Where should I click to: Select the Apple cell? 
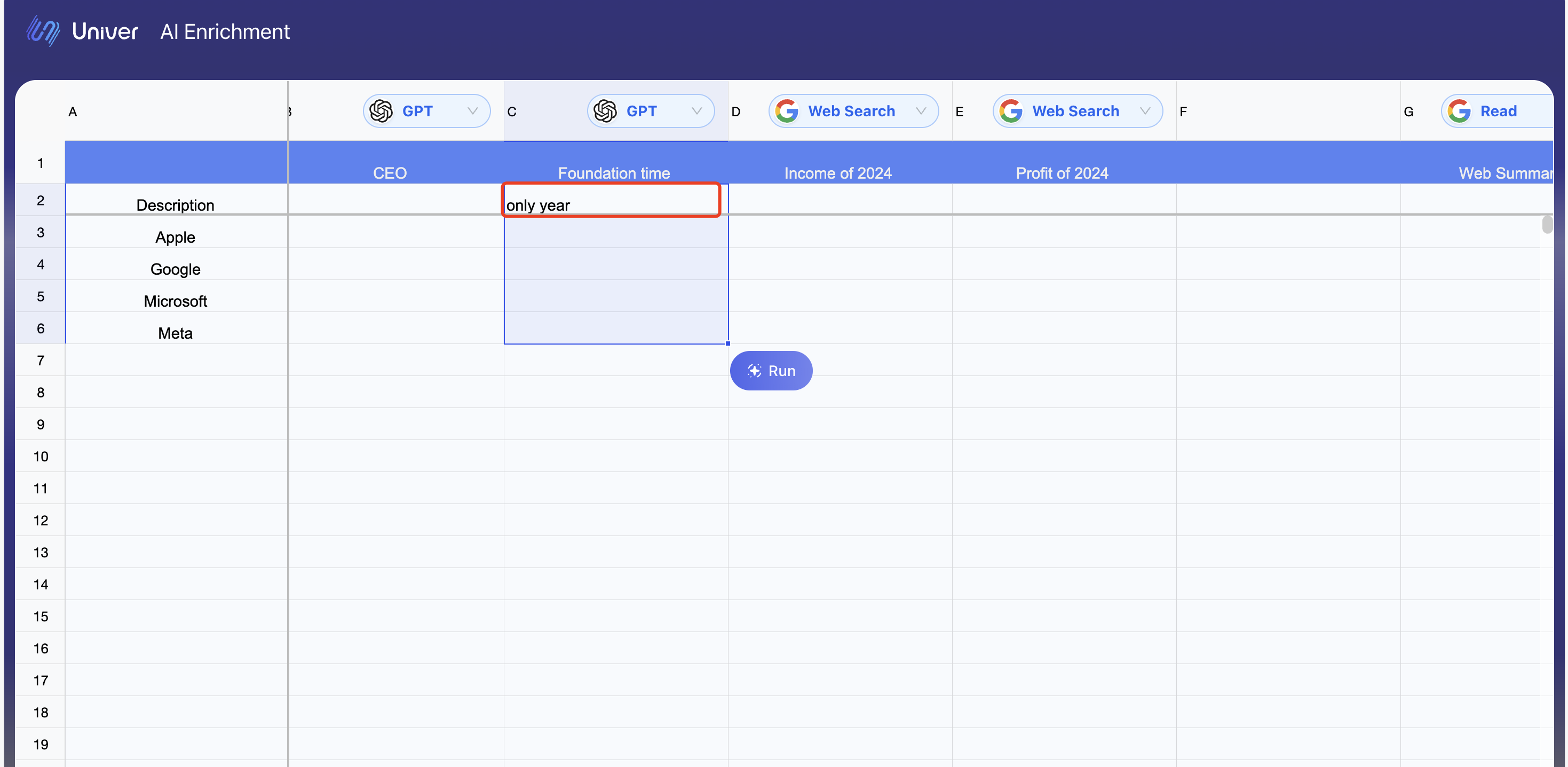[177, 233]
